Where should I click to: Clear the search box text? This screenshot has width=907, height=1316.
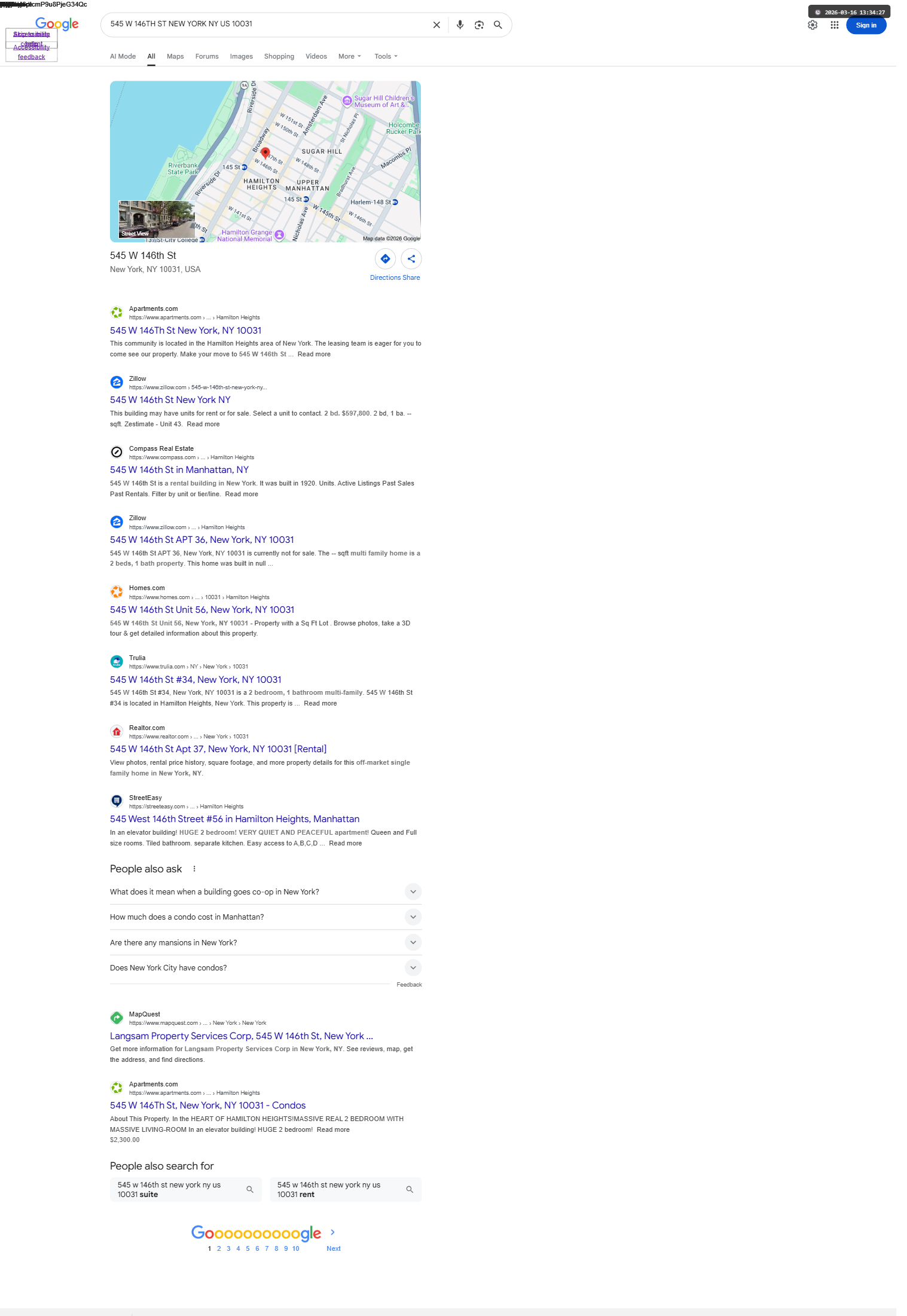436,25
